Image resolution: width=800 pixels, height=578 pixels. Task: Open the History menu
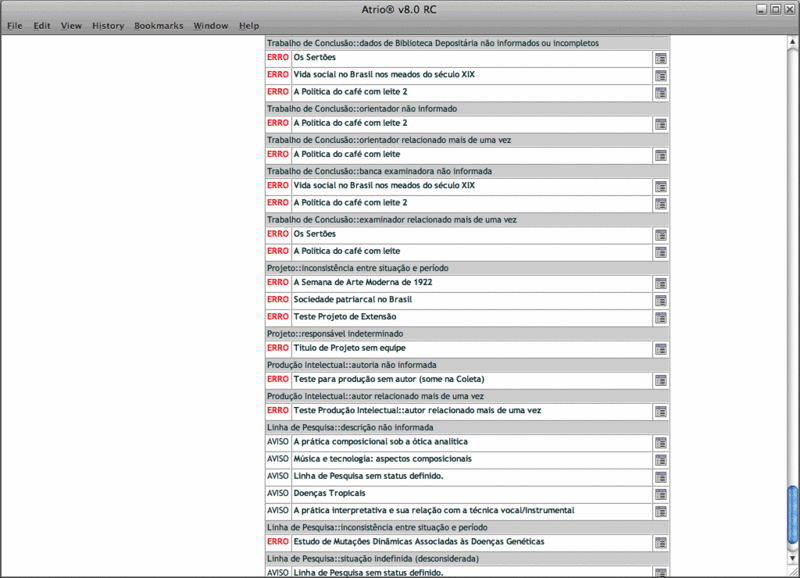click(x=108, y=25)
